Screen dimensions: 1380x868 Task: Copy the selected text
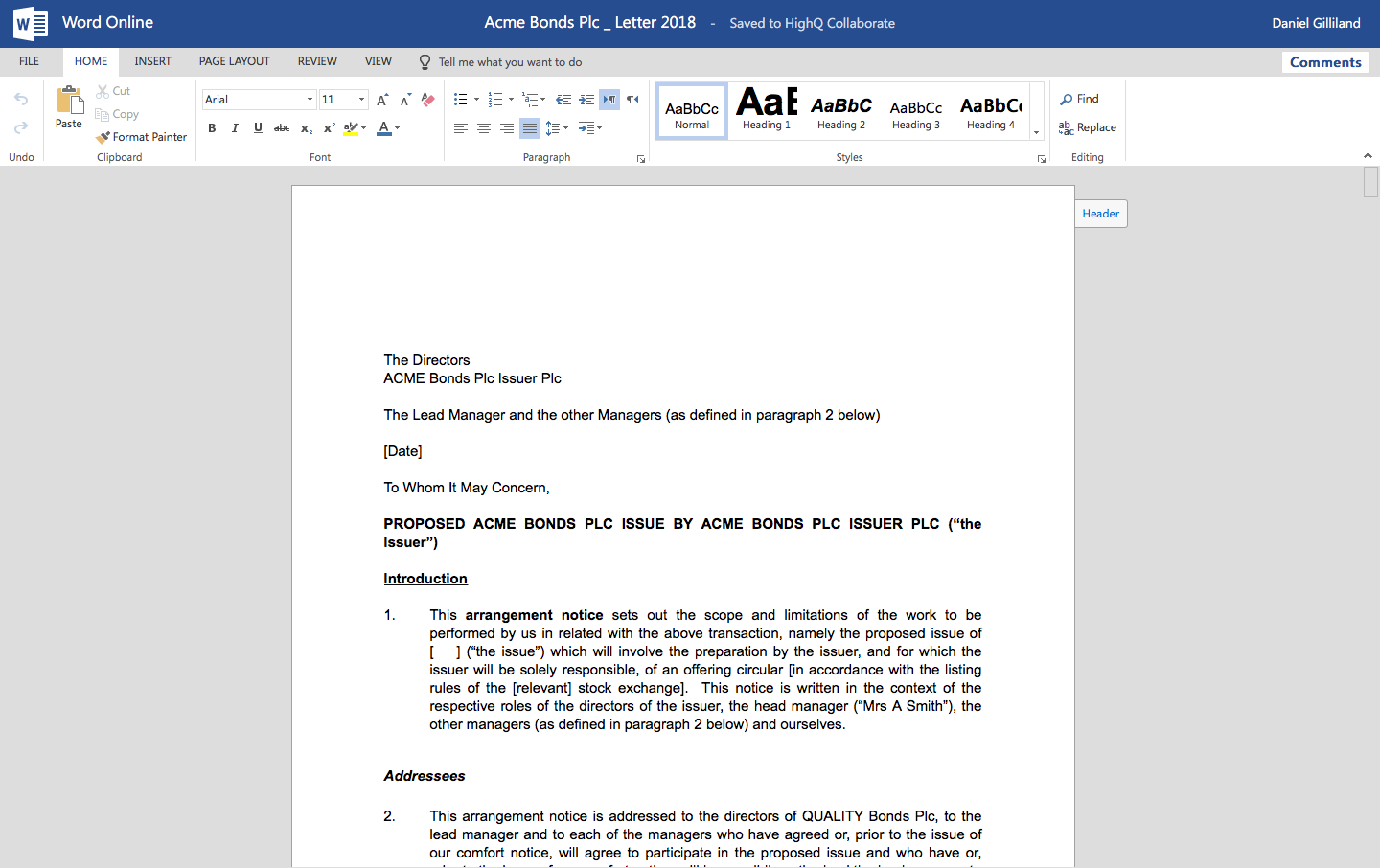tap(117, 114)
